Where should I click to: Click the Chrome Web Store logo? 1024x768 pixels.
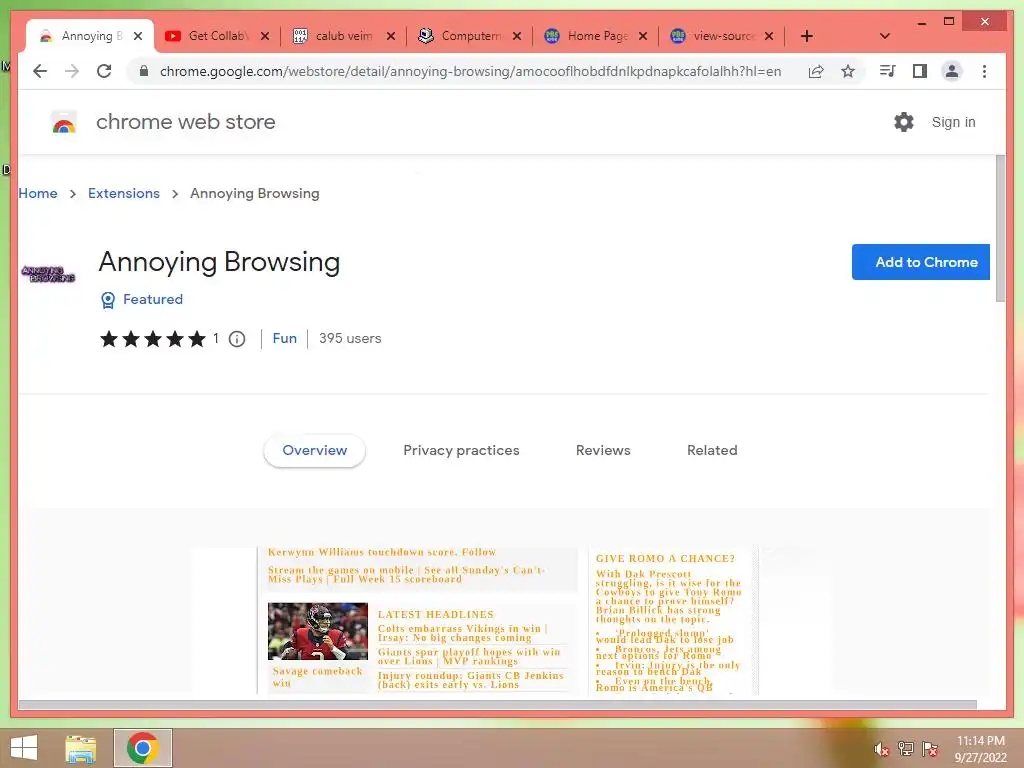tap(64, 122)
